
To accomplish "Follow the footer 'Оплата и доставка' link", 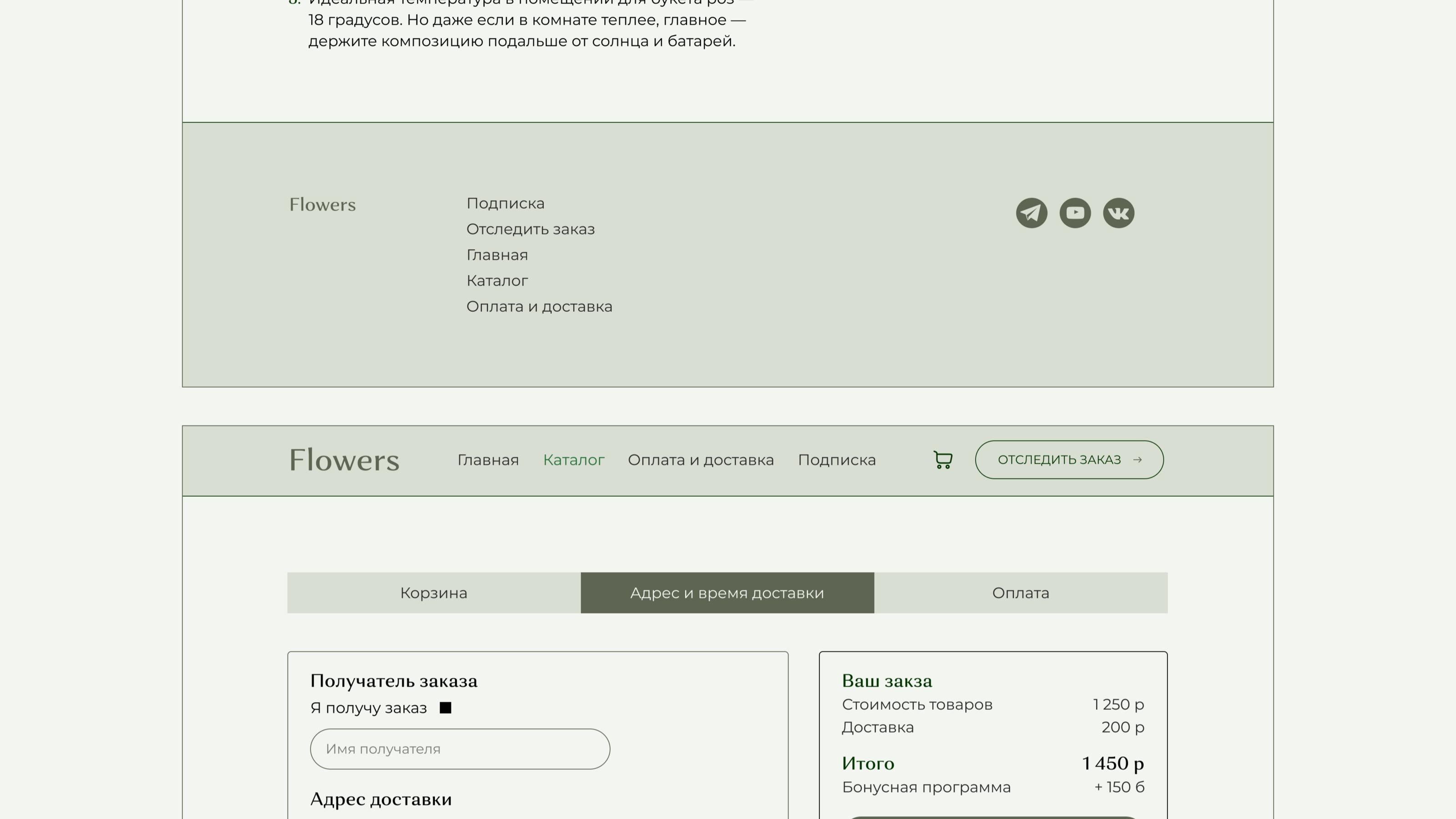I will pos(539,307).
